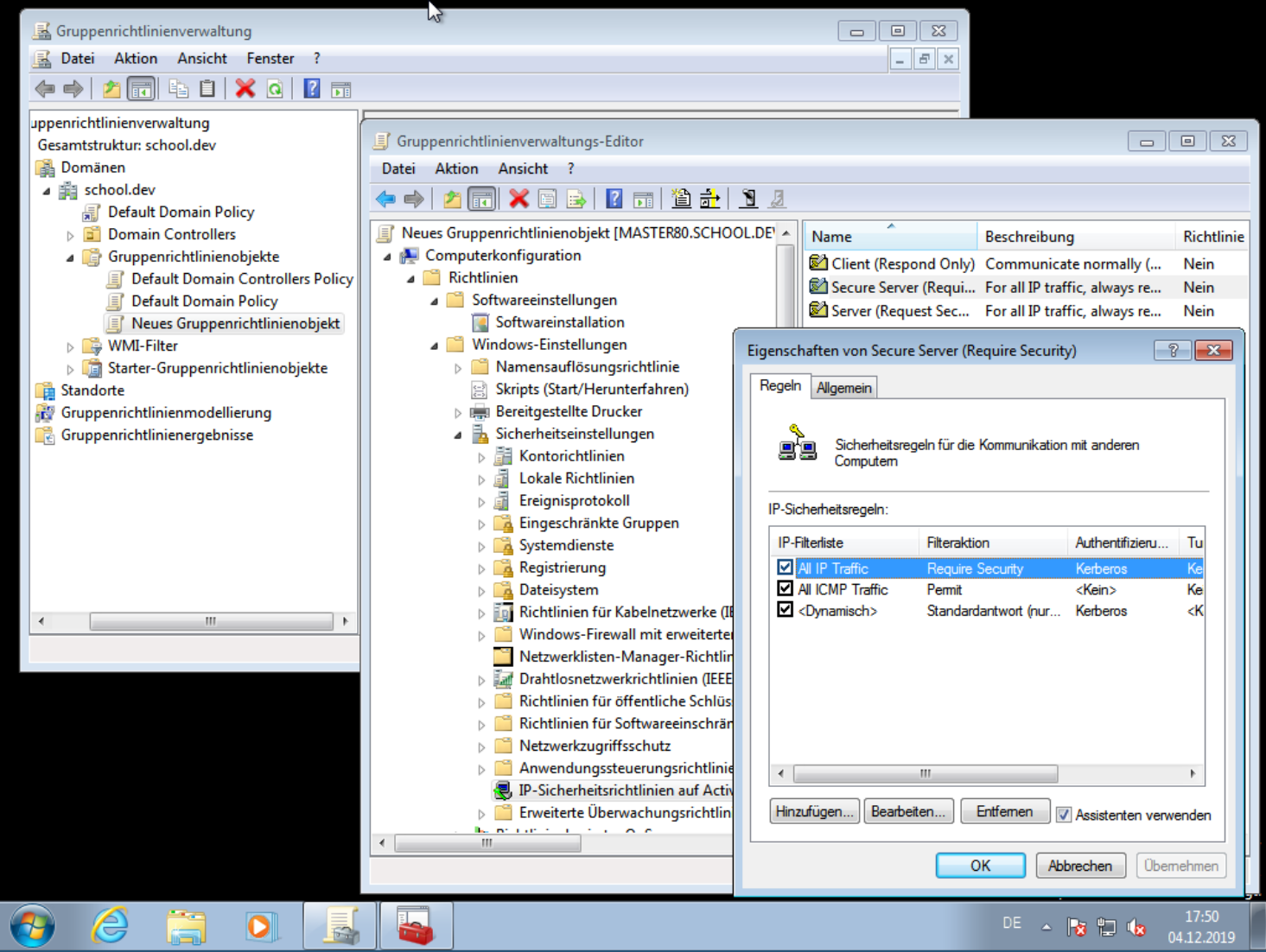The image size is (1266, 952).
Task: Toggle the All ICMP Traffic checkbox
Action: coord(785,589)
